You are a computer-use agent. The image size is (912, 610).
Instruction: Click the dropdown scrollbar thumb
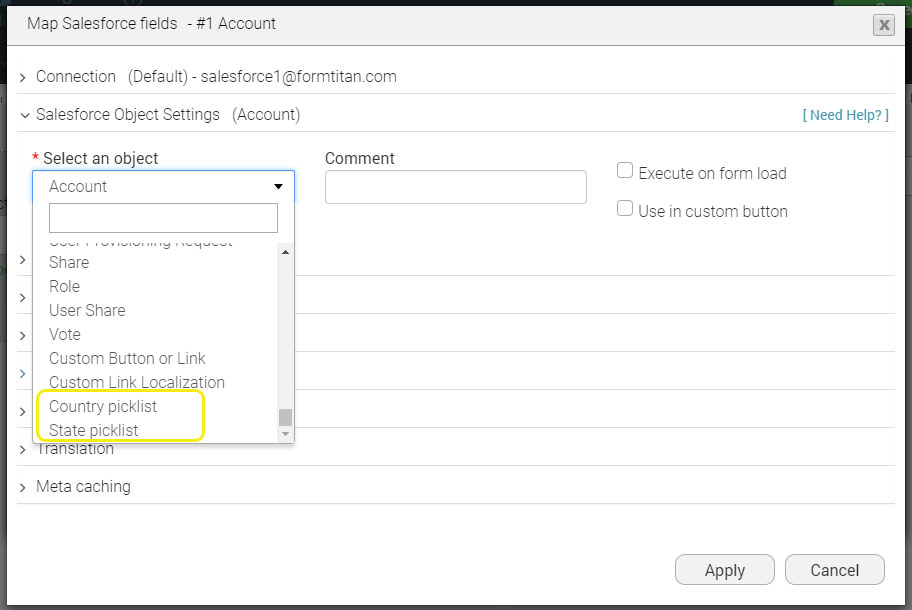pos(285,417)
